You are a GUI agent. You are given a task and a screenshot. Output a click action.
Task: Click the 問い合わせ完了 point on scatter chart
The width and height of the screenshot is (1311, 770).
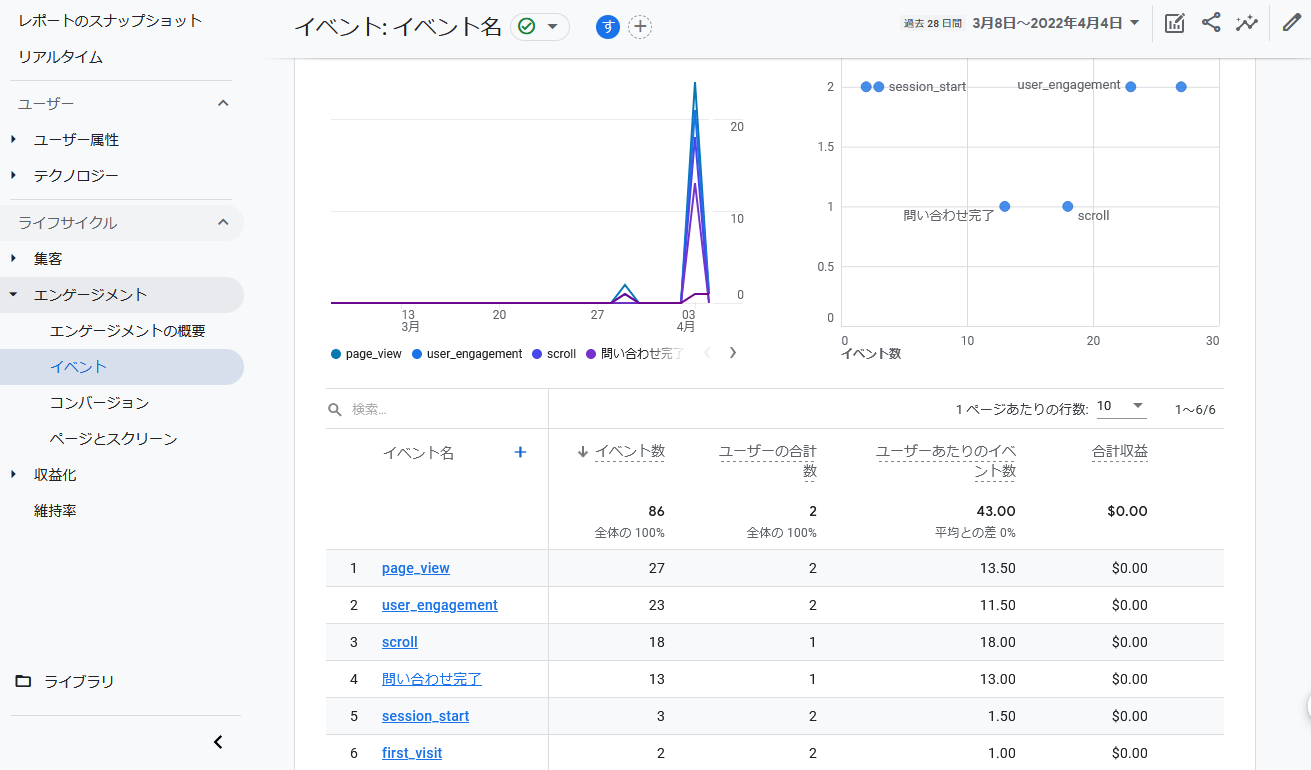(x=1005, y=207)
